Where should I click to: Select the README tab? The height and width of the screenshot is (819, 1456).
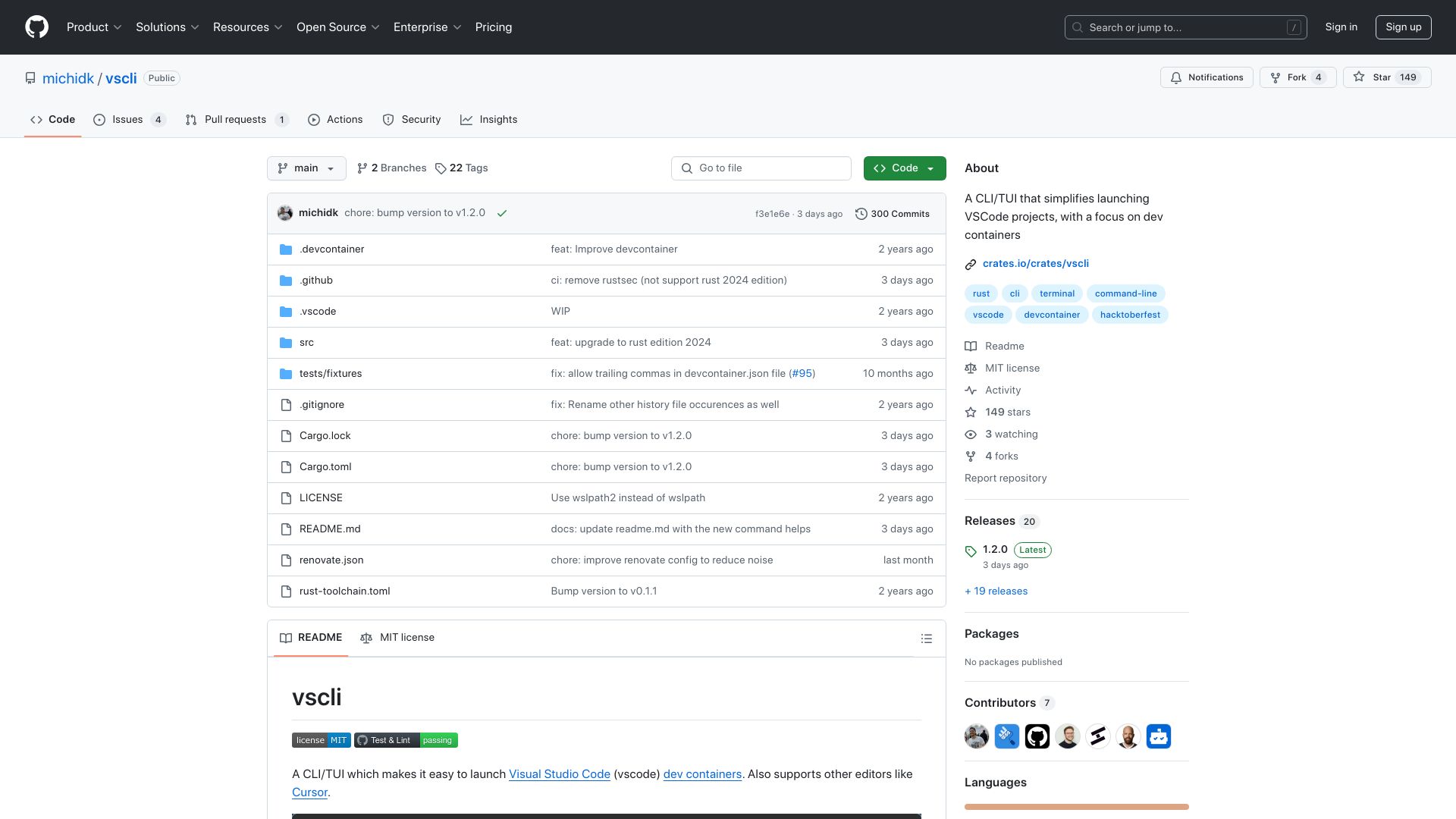point(311,638)
